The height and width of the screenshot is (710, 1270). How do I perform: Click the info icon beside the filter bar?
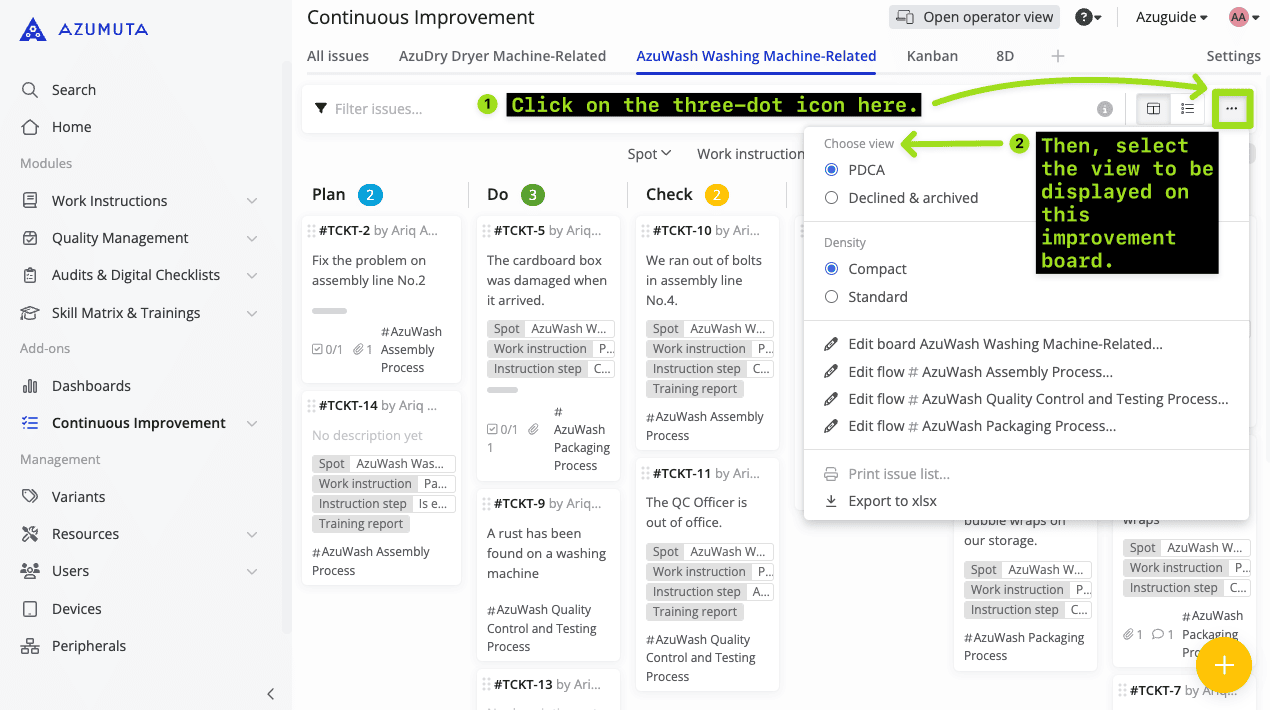(1105, 108)
